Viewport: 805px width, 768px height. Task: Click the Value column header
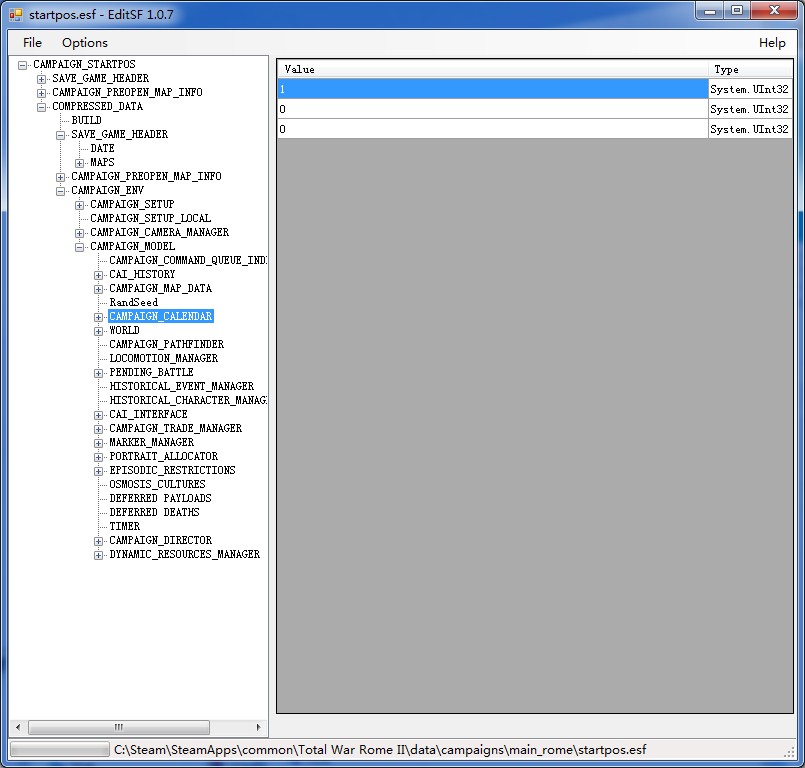coord(493,69)
